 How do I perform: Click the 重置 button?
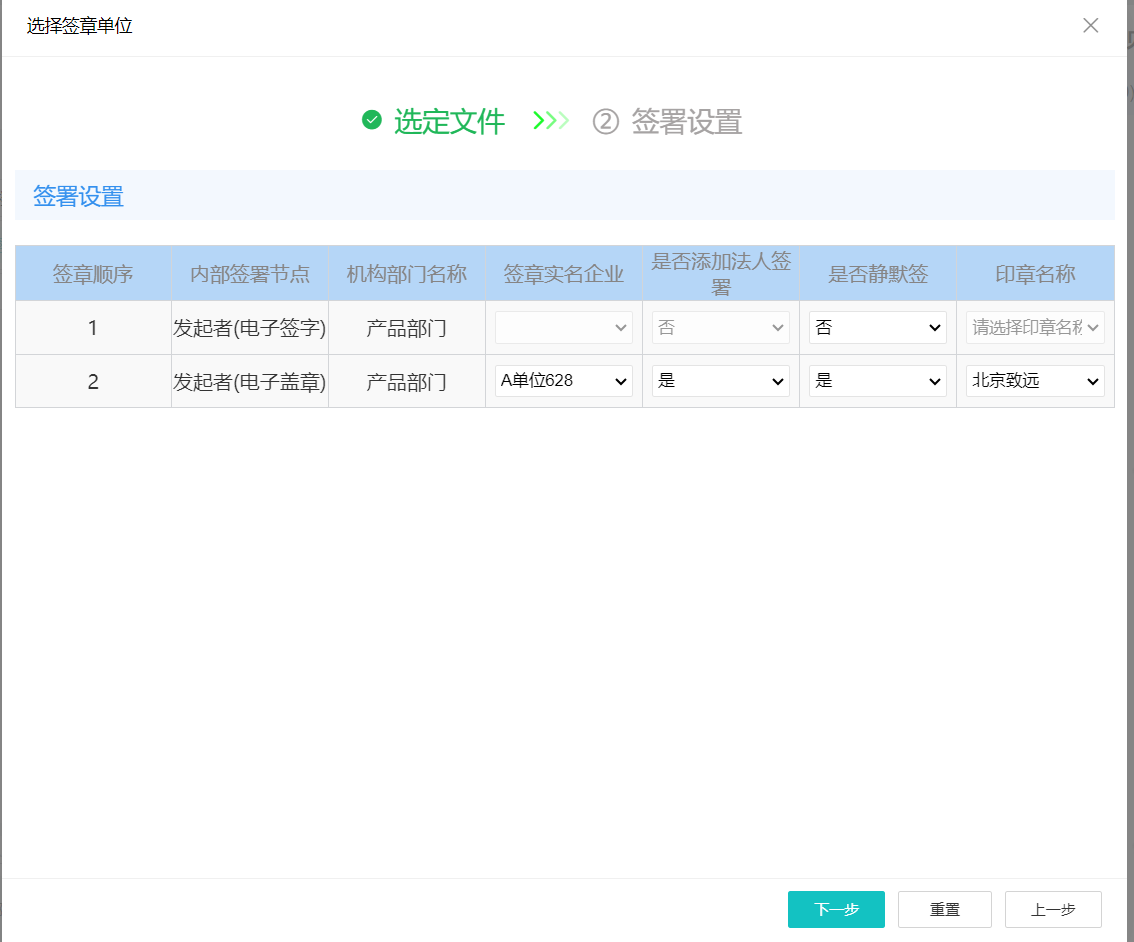(x=944, y=909)
